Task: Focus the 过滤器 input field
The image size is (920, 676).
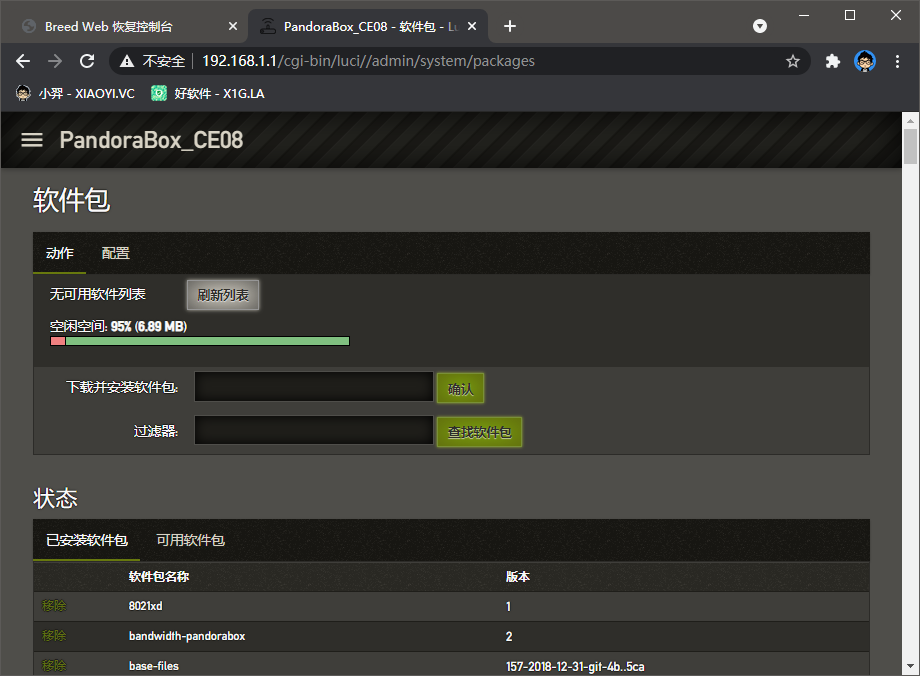Action: tap(314, 430)
